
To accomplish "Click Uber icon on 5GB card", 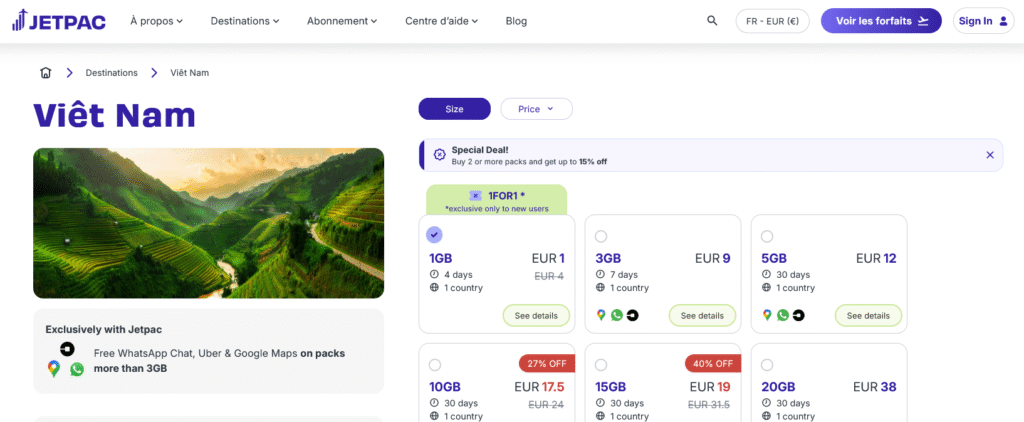I will (799, 316).
